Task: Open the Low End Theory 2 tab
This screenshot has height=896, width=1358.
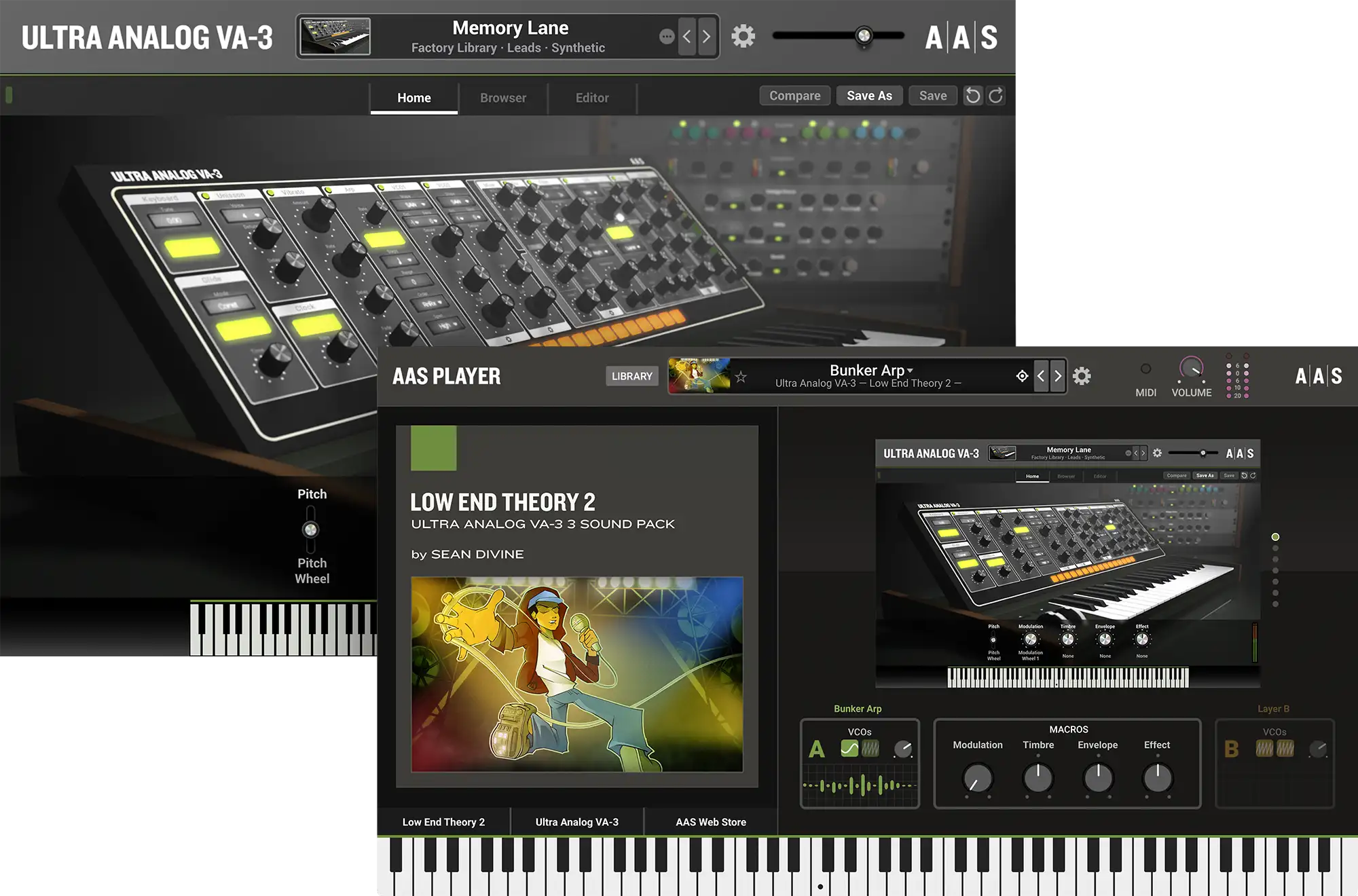Action: (443, 822)
